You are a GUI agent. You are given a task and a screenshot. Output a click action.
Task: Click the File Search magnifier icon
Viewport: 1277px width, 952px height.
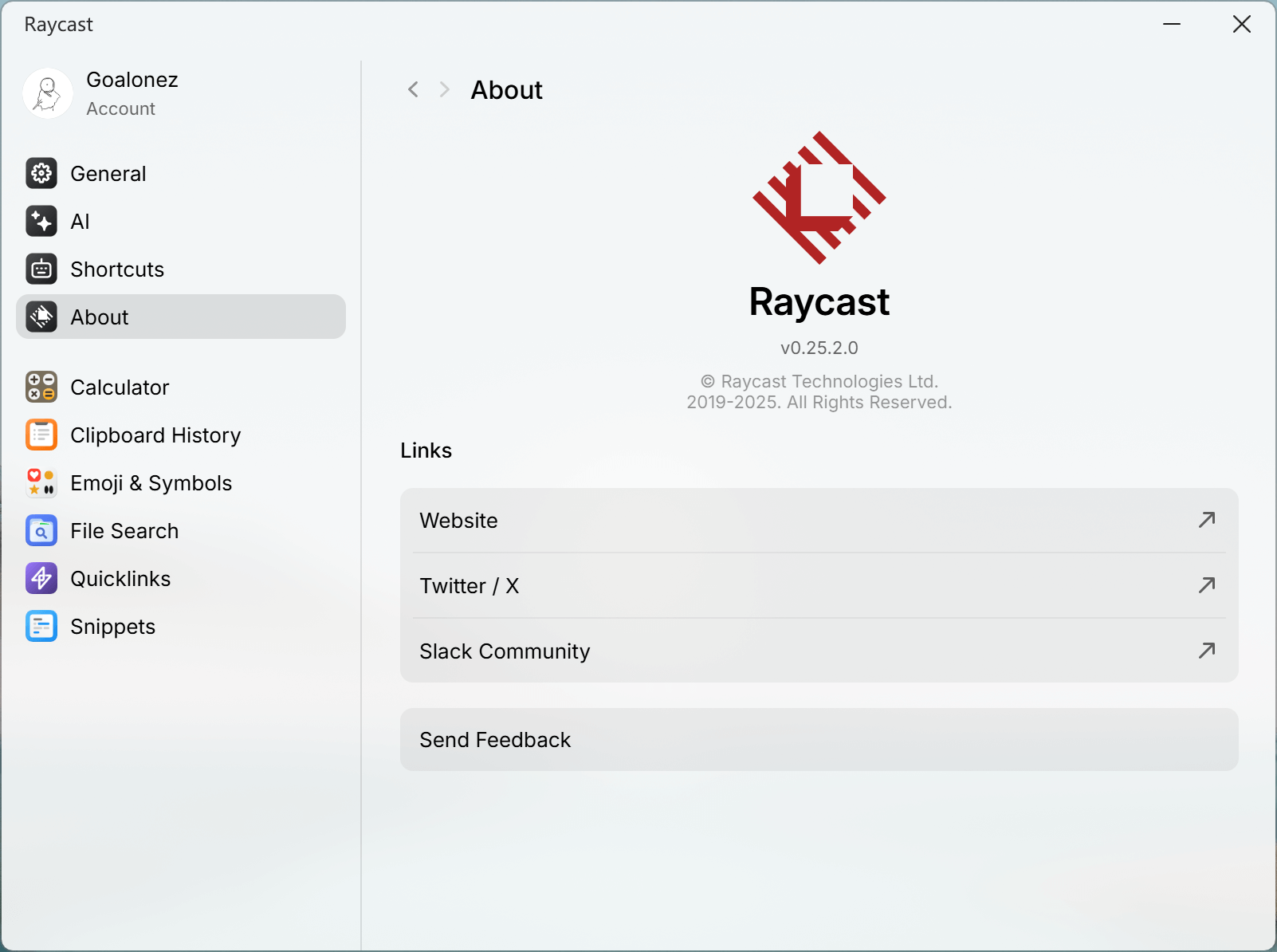pos(41,530)
